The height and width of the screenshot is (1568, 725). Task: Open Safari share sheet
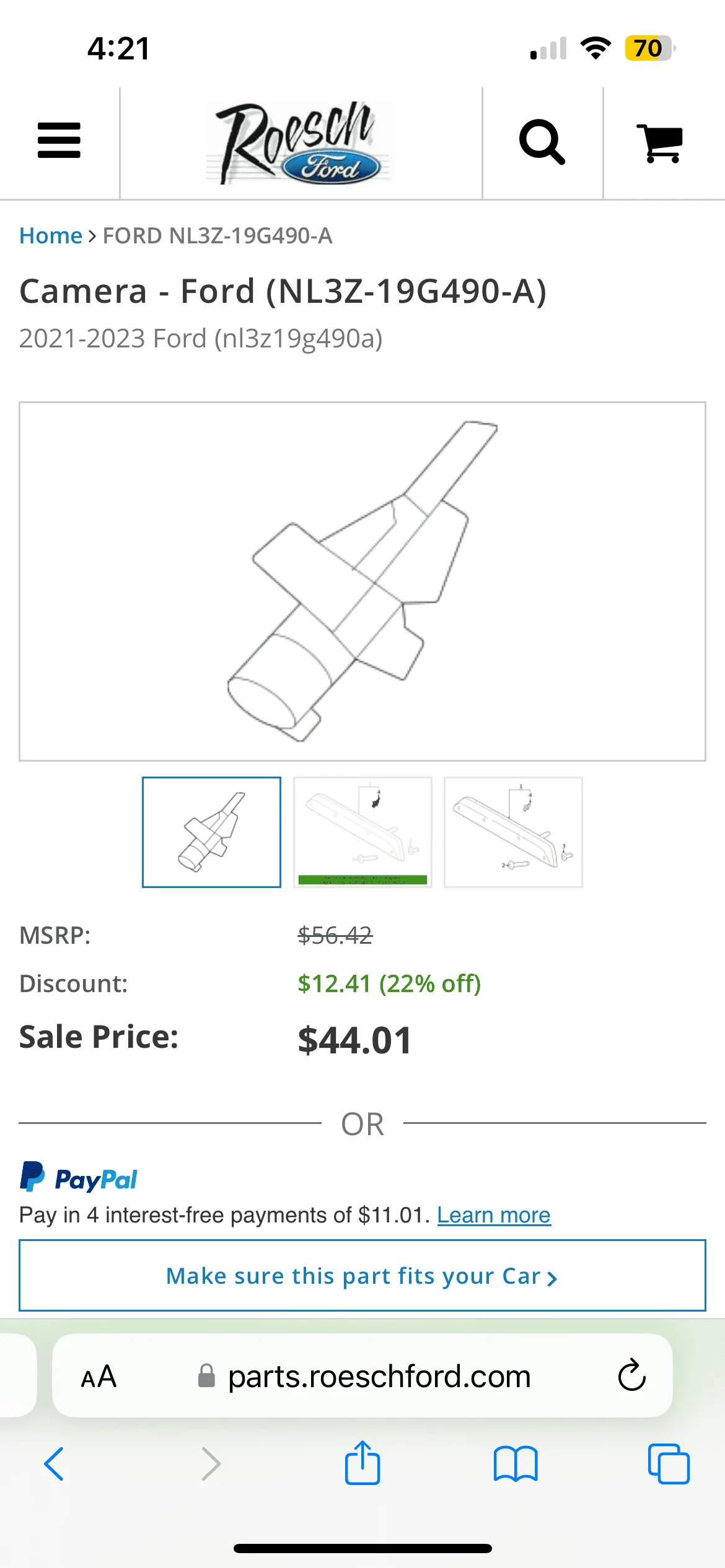[362, 1463]
